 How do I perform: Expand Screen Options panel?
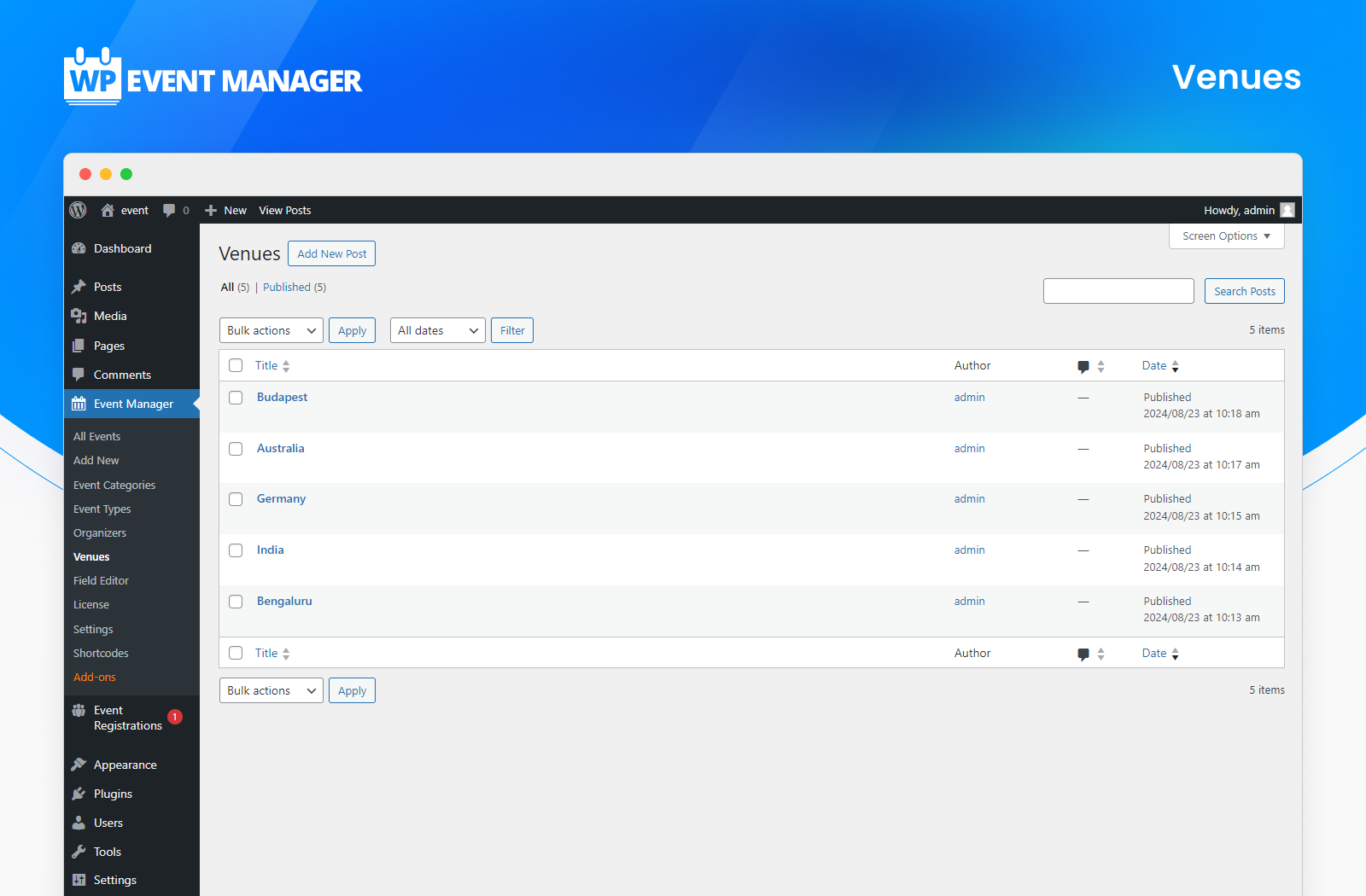(x=1226, y=236)
